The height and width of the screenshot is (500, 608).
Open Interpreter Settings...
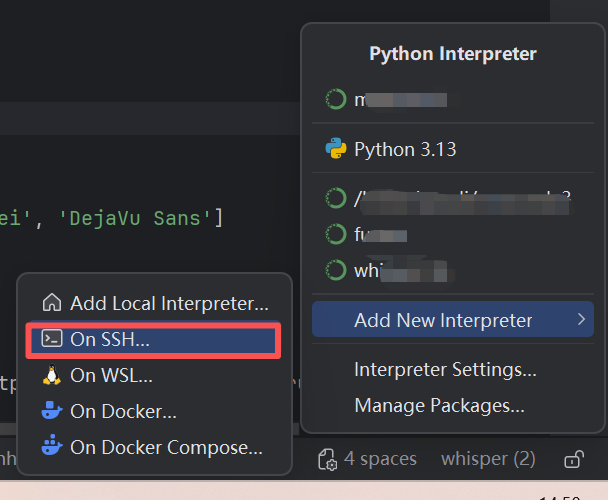[445, 369]
